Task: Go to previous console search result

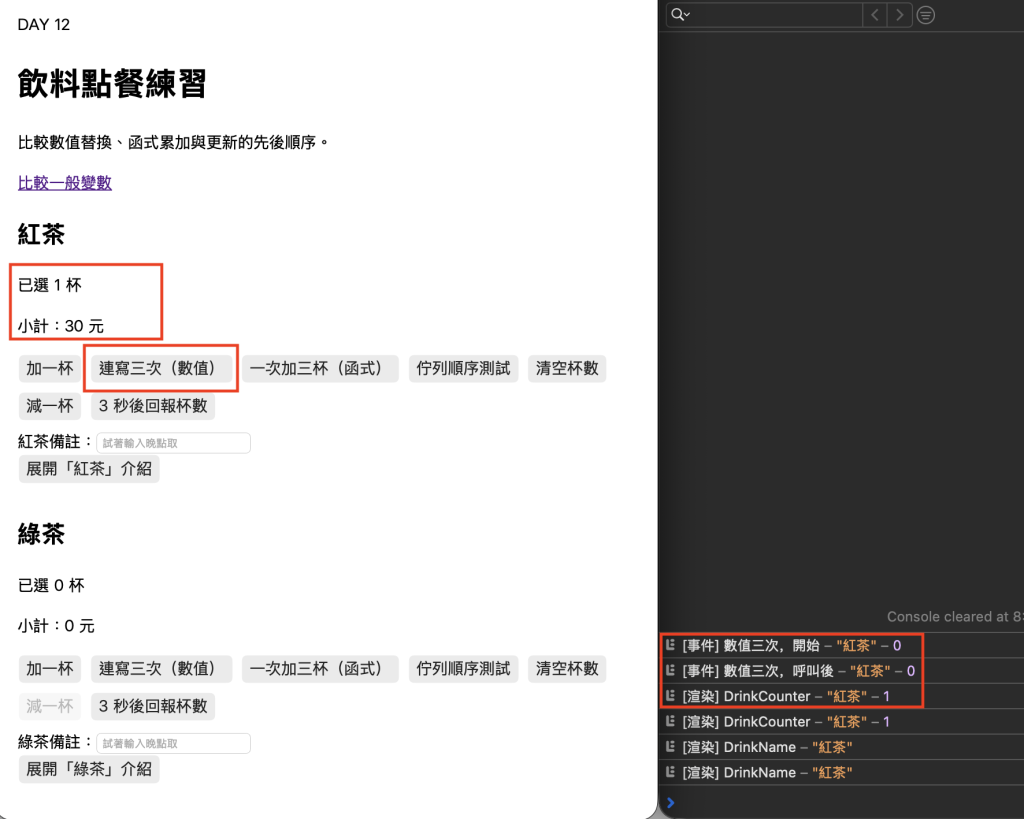Action: point(875,14)
